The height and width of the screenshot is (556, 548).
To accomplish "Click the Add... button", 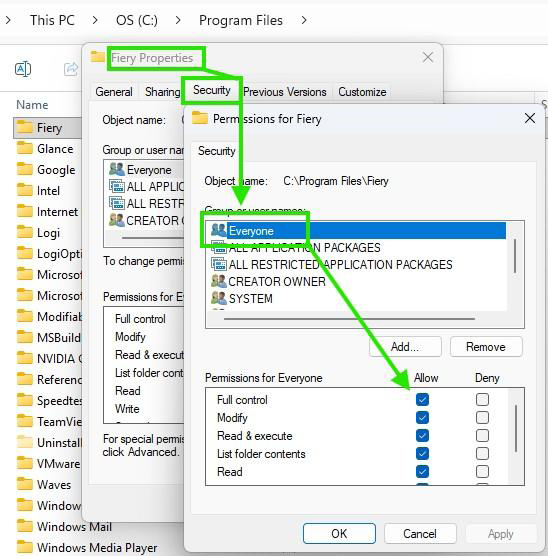I will 405,346.
